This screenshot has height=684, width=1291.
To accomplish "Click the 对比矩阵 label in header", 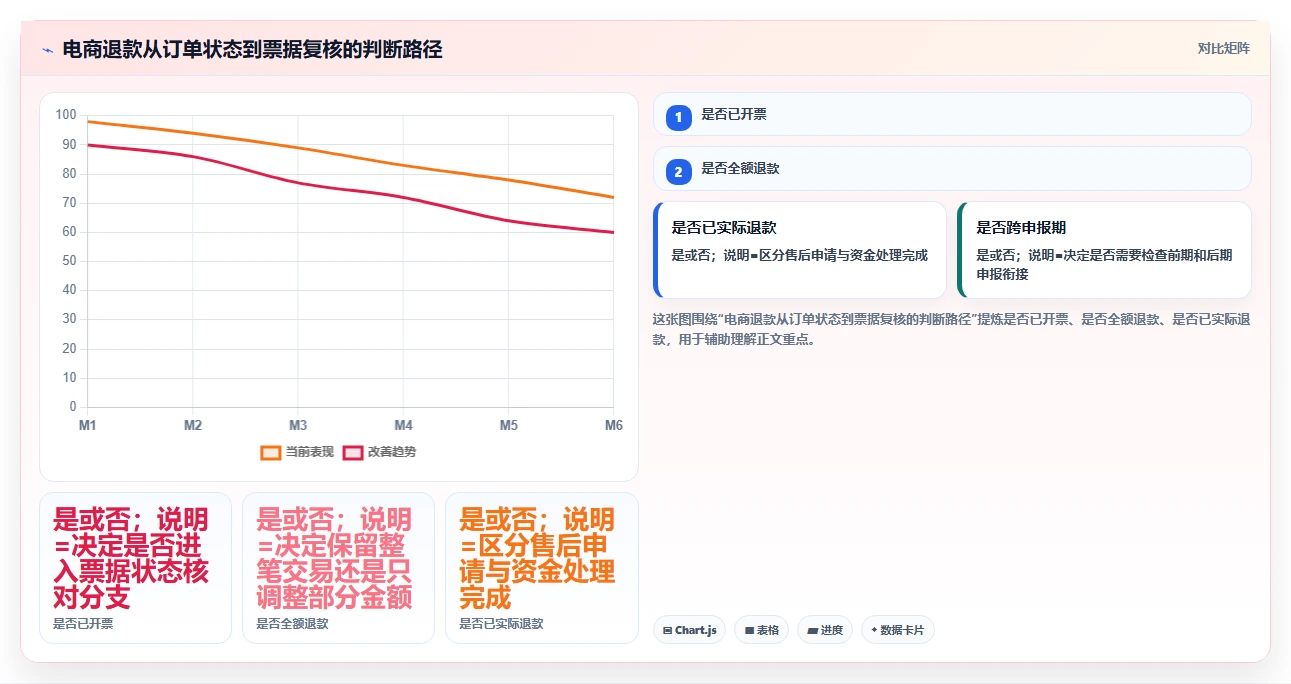I will (x=1224, y=48).
